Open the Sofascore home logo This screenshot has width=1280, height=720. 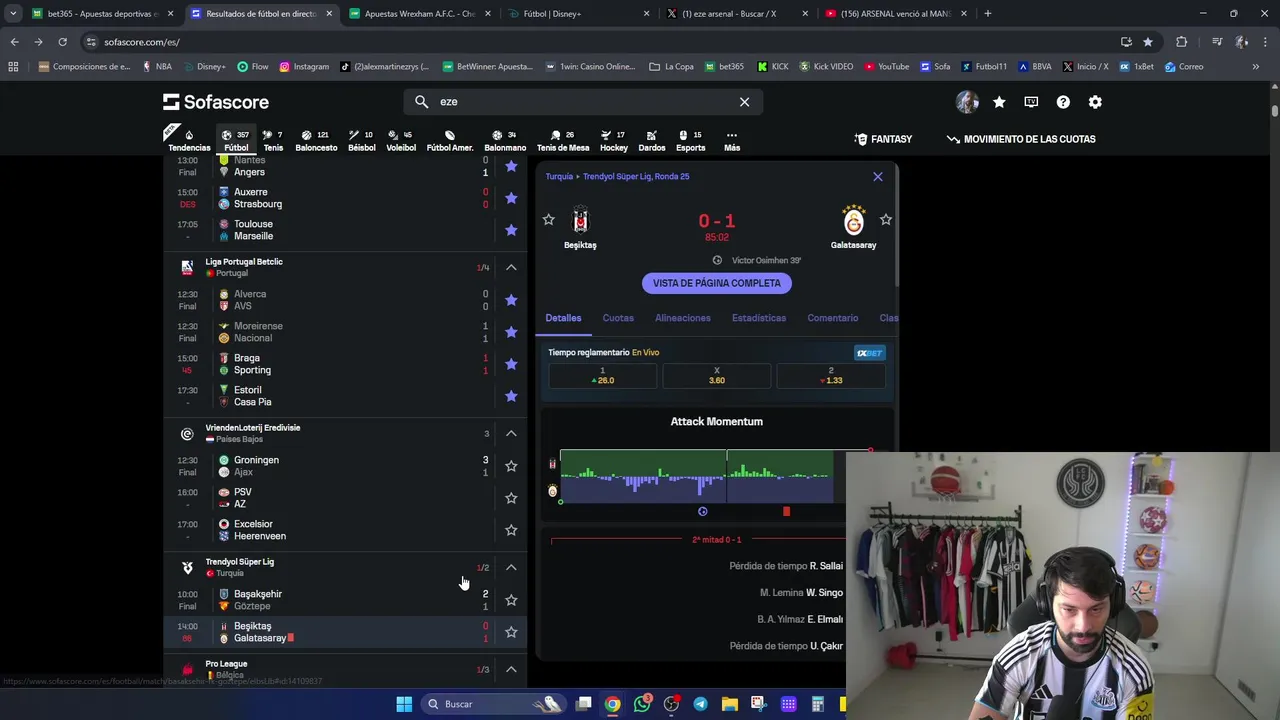pos(216,102)
